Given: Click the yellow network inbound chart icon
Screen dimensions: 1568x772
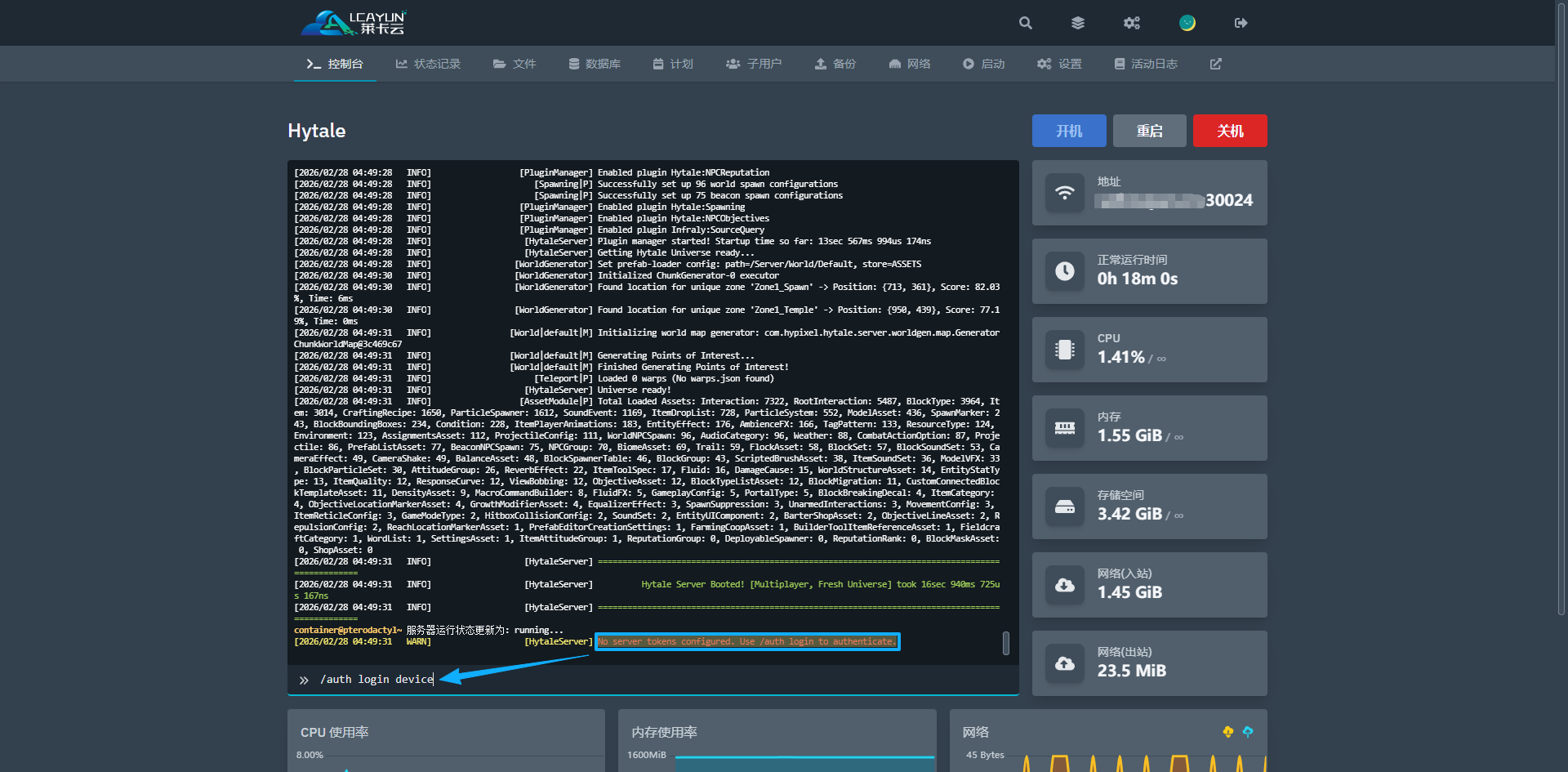Looking at the screenshot, I should pyautogui.click(x=1227, y=732).
